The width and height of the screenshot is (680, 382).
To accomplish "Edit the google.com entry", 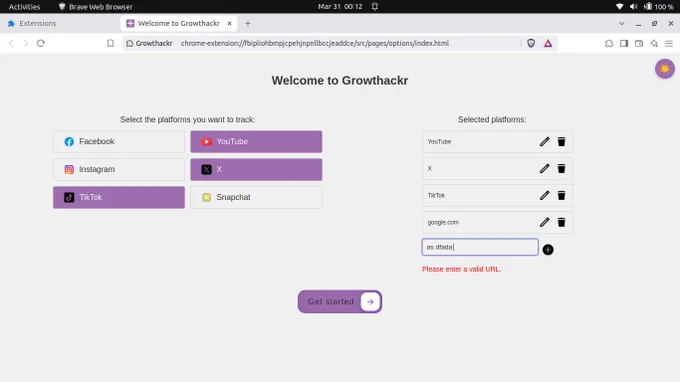I will coord(544,222).
